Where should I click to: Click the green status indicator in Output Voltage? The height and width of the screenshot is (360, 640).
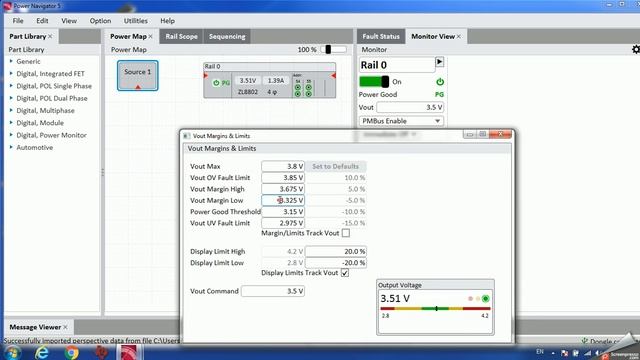[485, 299]
